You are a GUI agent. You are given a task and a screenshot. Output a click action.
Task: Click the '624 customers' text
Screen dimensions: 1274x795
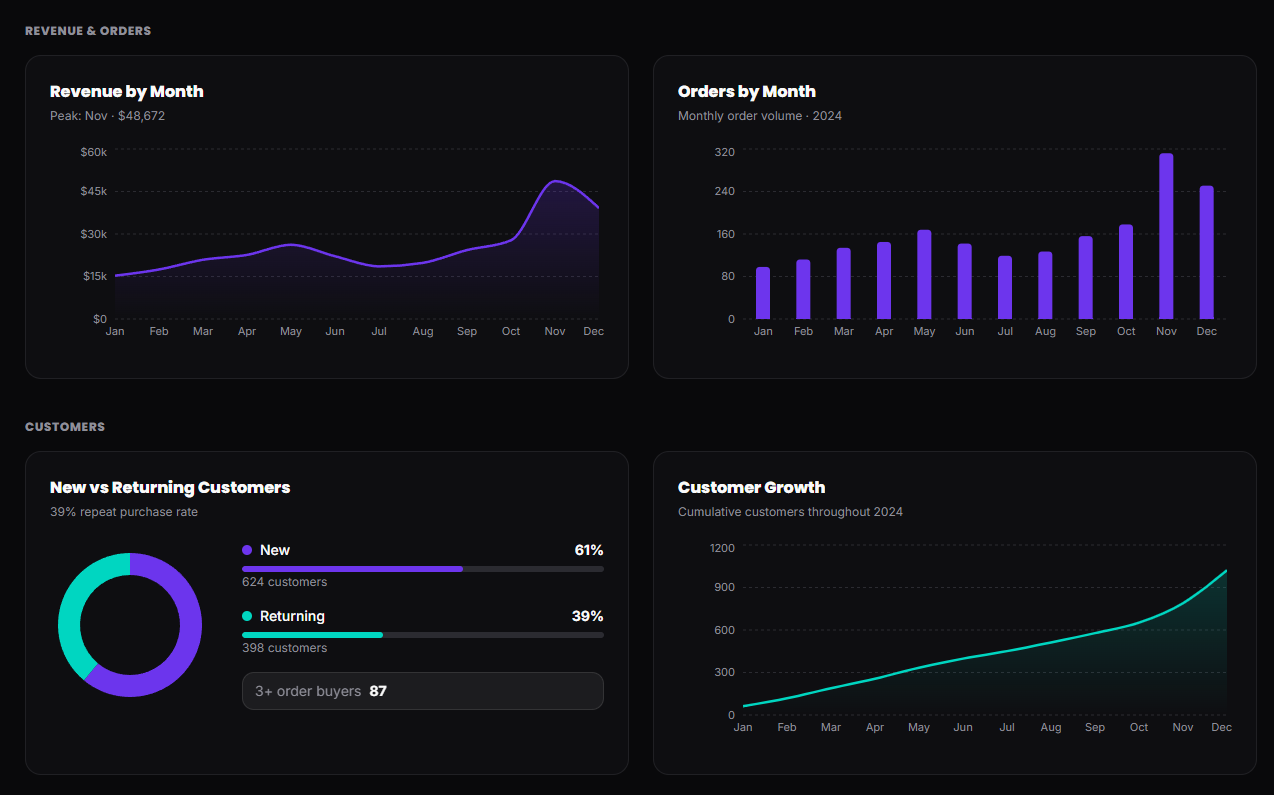[284, 582]
